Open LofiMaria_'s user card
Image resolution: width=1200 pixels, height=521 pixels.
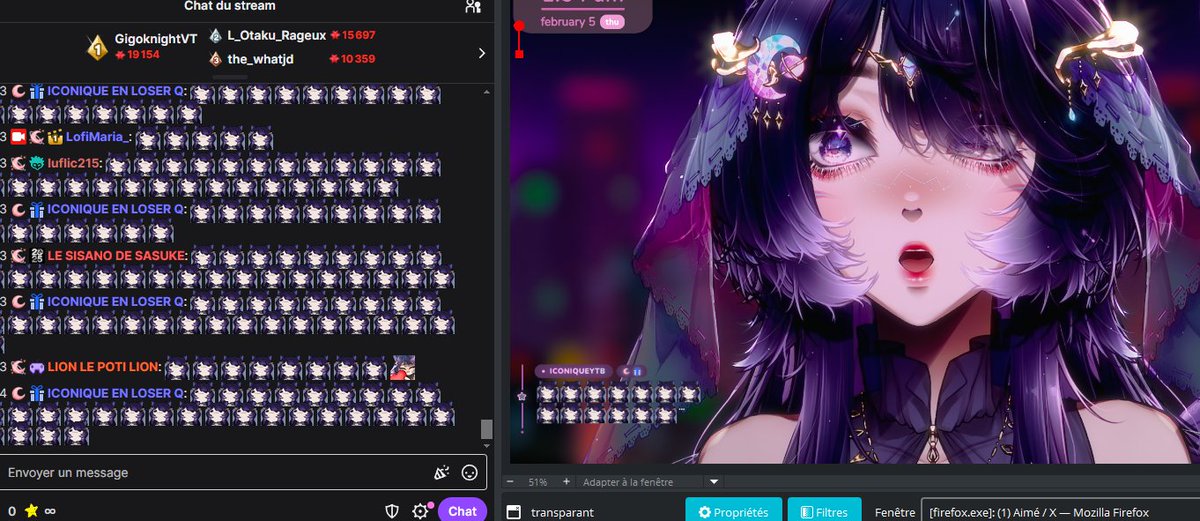pyautogui.click(x=98, y=137)
